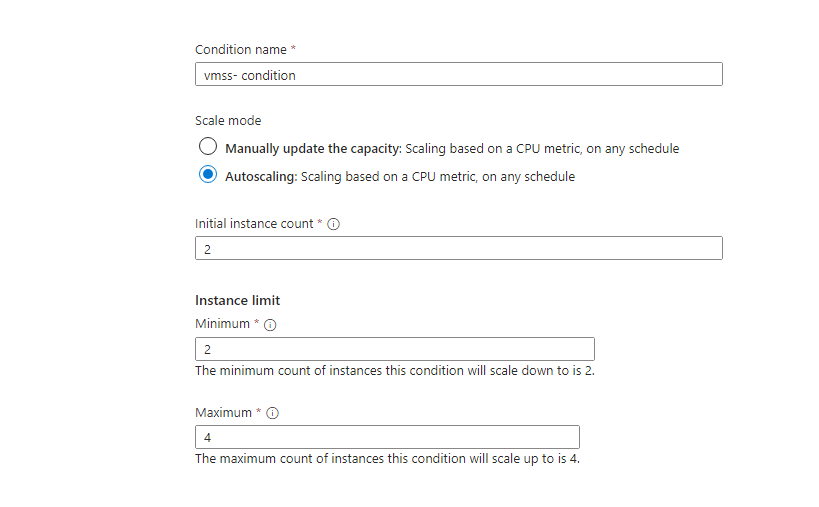This screenshot has width=819, height=507.
Task: Select Manually update the capacity radio button
Action: pyautogui.click(x=208, y=147)
